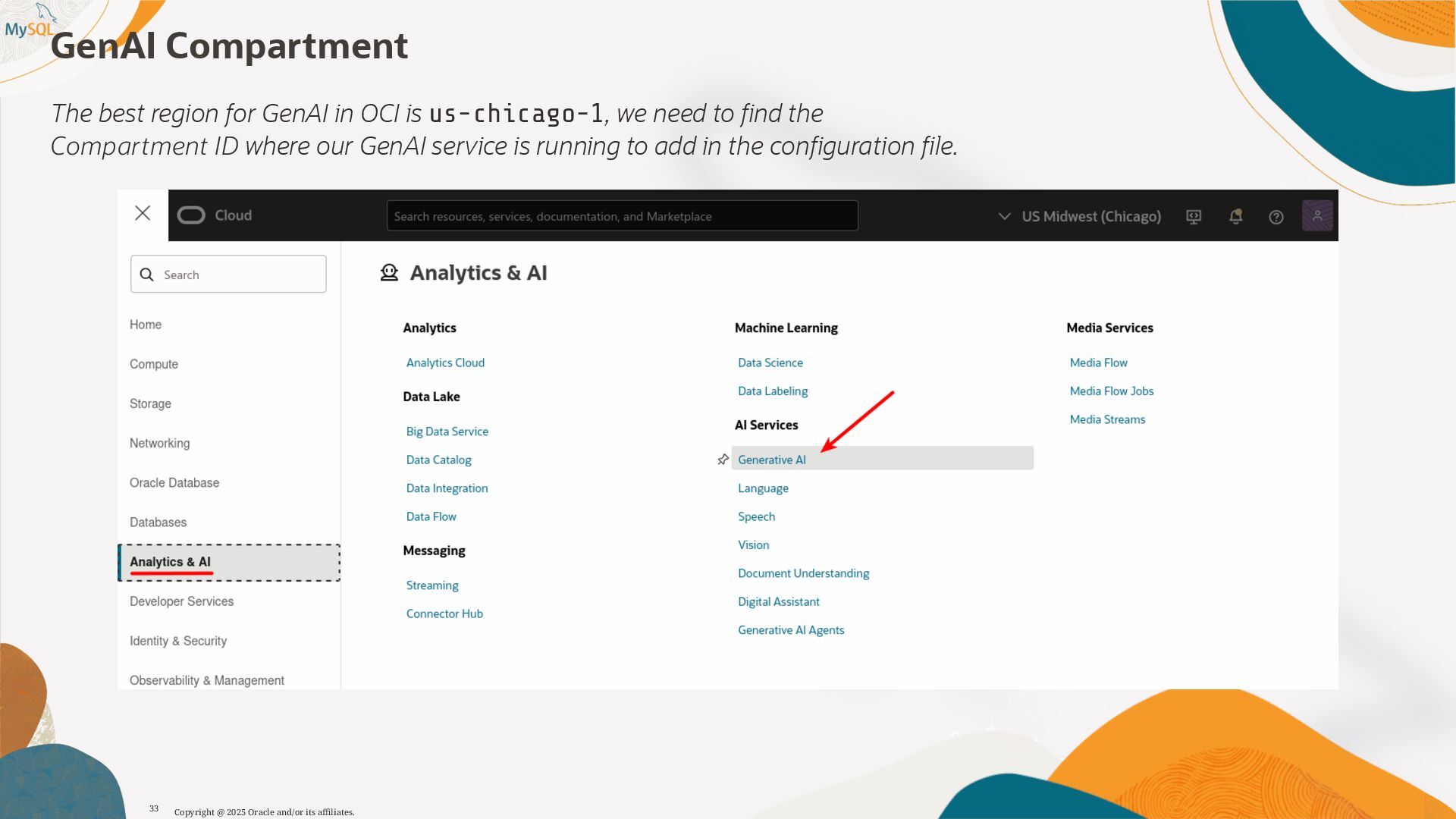Go to Data Science service
This screenshot has width=1456, height=819.
pyautogui.click(x=770, y=362)
